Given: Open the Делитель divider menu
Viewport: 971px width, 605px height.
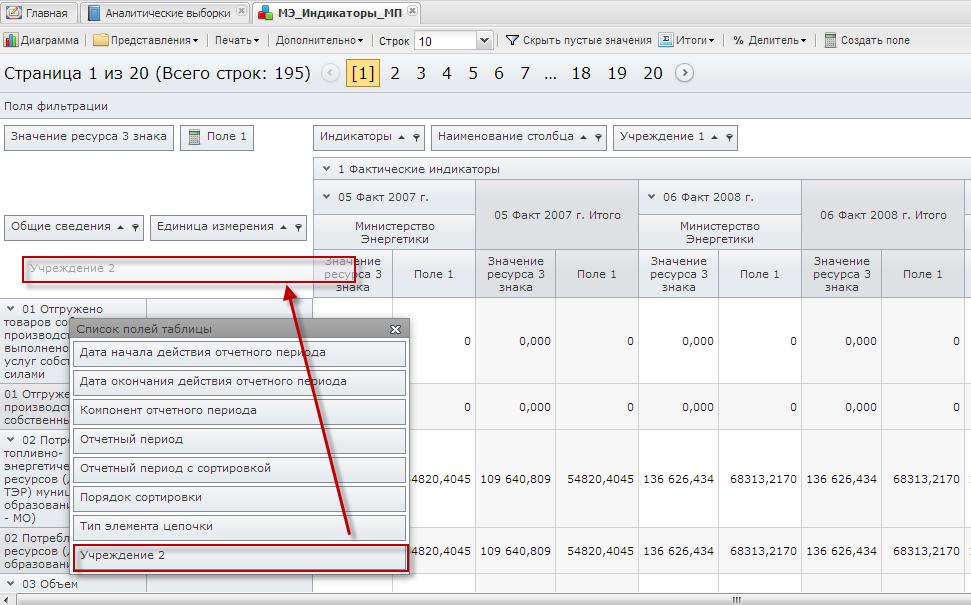Looking at the screenshot, I should 770,40.
